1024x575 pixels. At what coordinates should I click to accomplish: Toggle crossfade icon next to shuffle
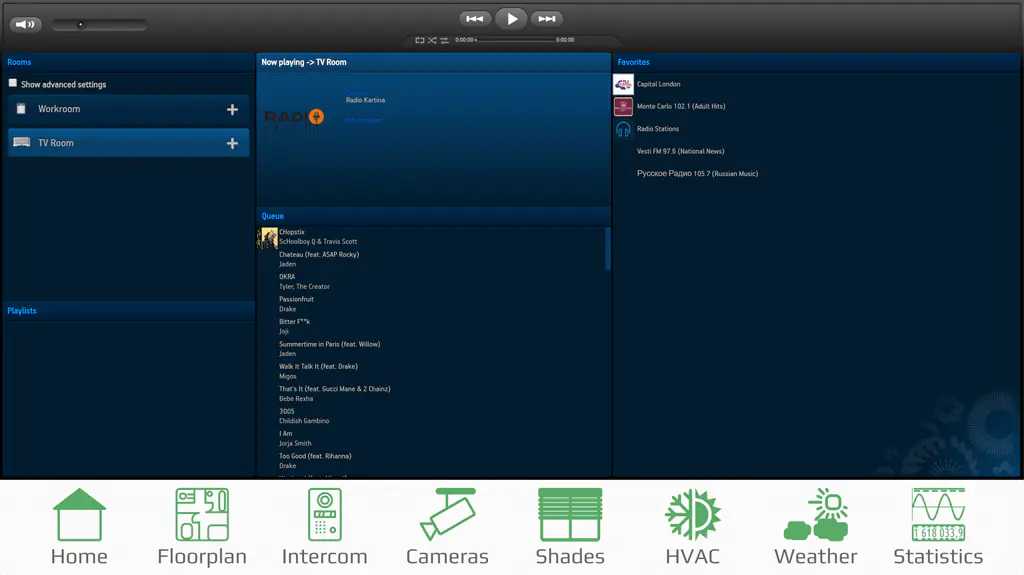tap(444, 41)
